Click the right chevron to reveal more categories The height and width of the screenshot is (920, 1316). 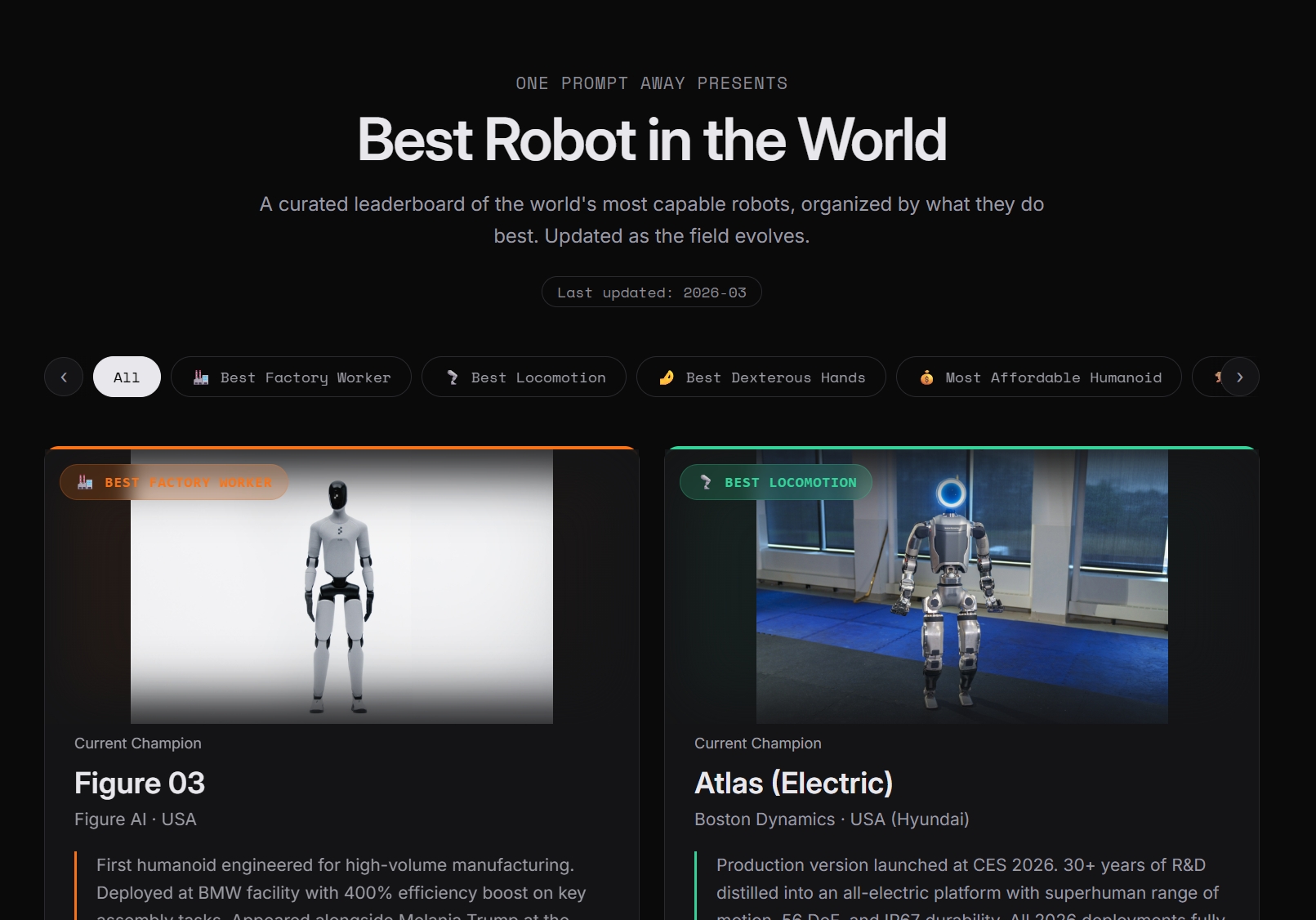(1239, 377)
